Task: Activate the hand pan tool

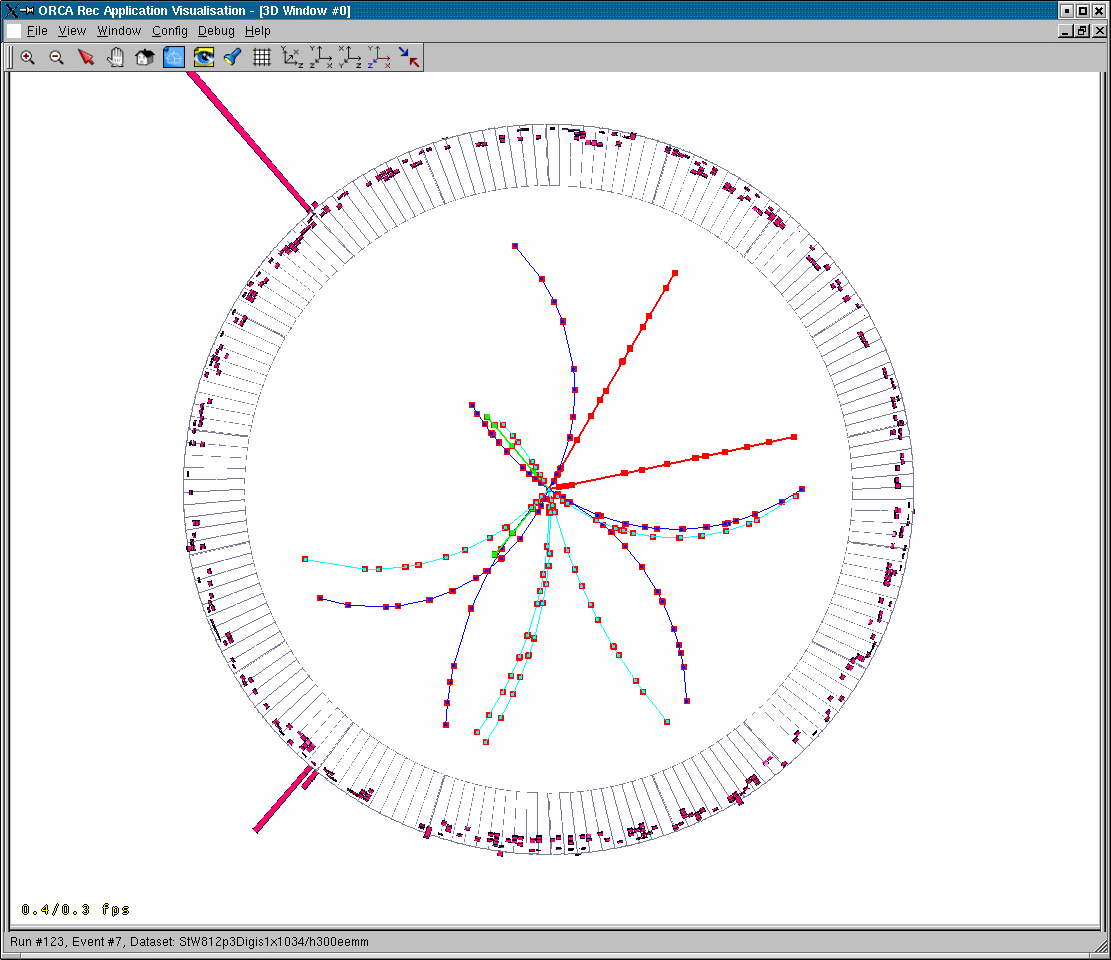Action: click(x=115, y=58)
